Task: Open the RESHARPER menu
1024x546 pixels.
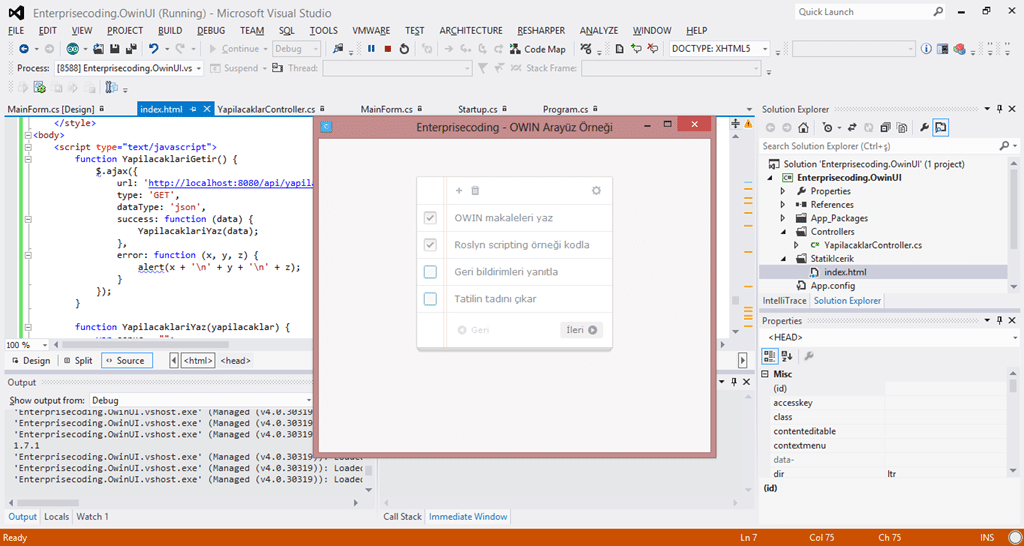Action: [541, 31]
